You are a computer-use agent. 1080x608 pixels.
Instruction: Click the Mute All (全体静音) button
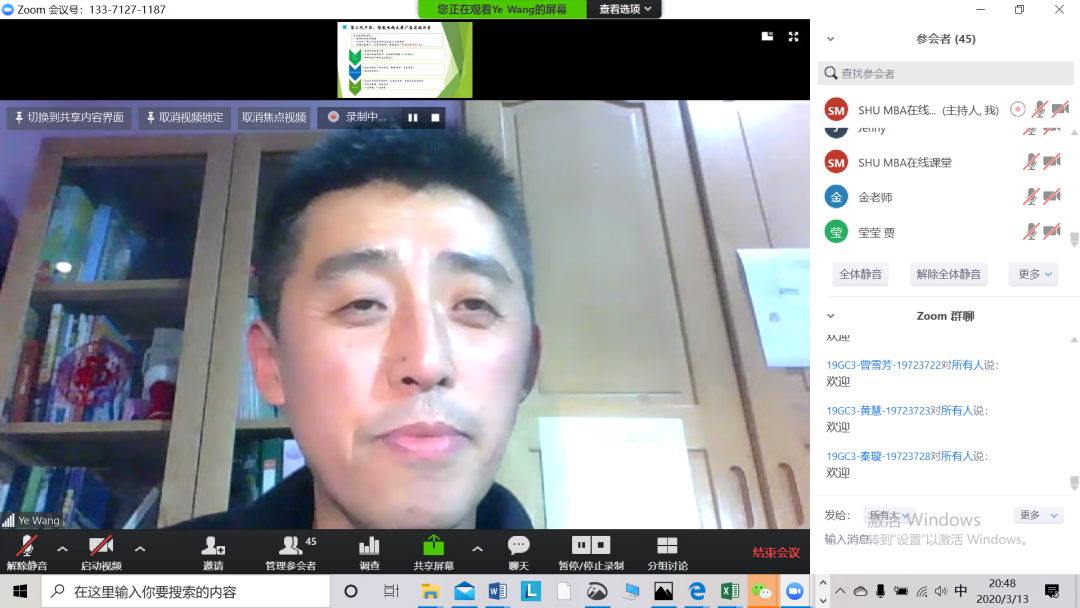(860, 274)
